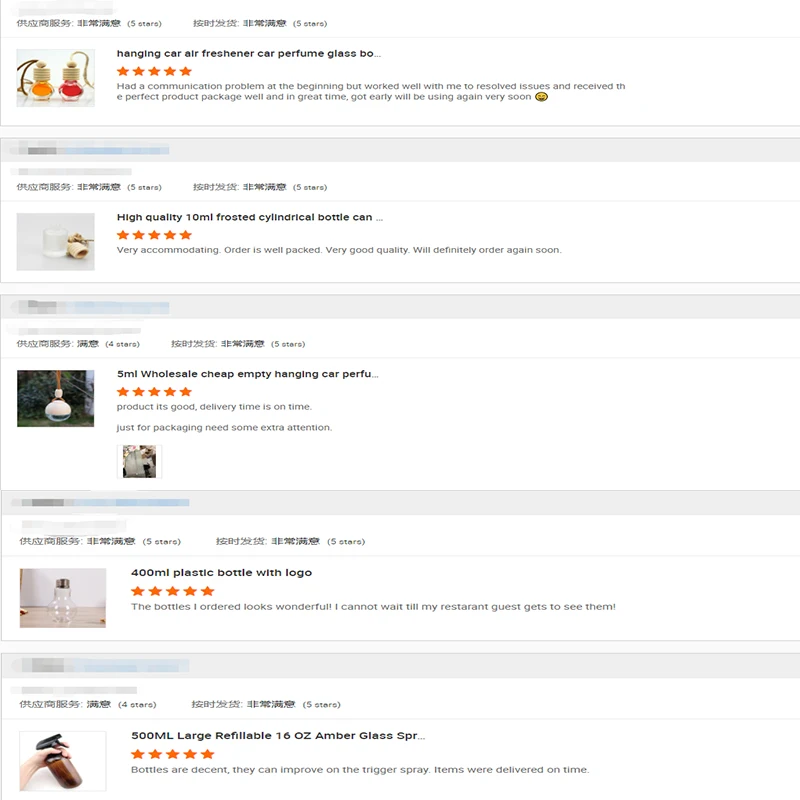The height and width of the screenshot is (800, 800).
Task: Open the hanging car air freshener product thumbnail
Action: pyautogui.click(x=56, y=78)
